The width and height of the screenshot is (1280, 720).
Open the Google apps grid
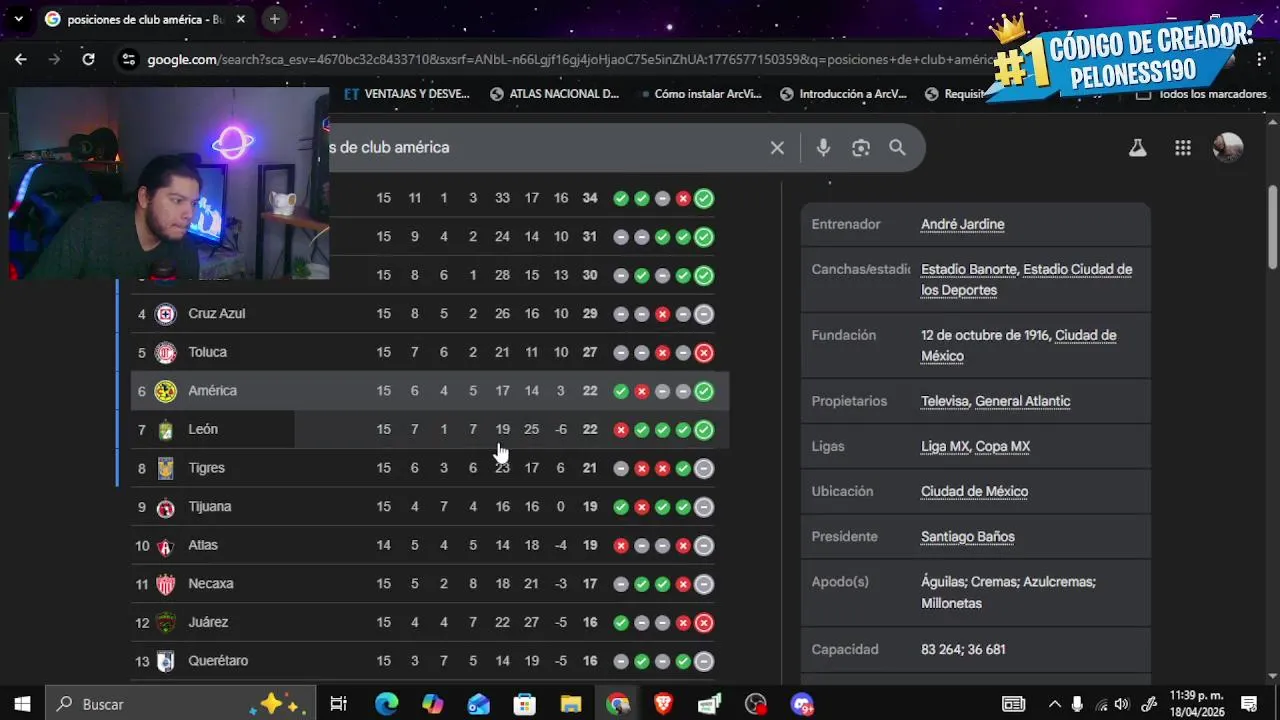pyautogui.click(x=1183, y=148)
